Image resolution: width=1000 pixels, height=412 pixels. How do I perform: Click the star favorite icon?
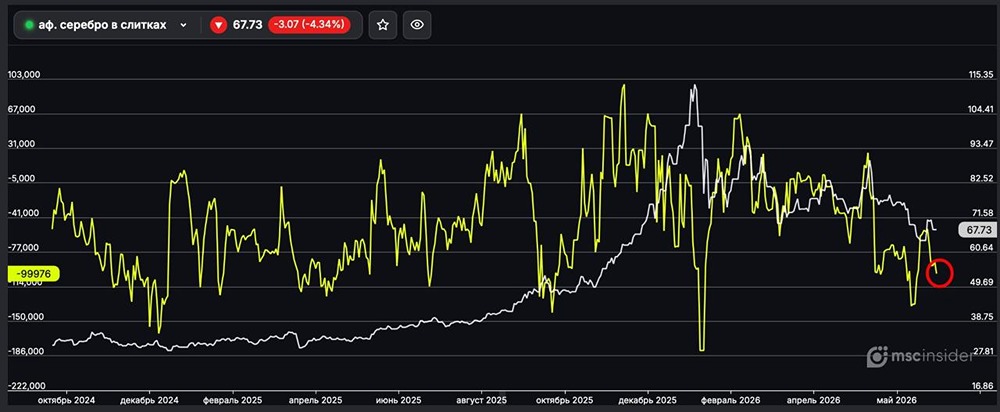383,25
